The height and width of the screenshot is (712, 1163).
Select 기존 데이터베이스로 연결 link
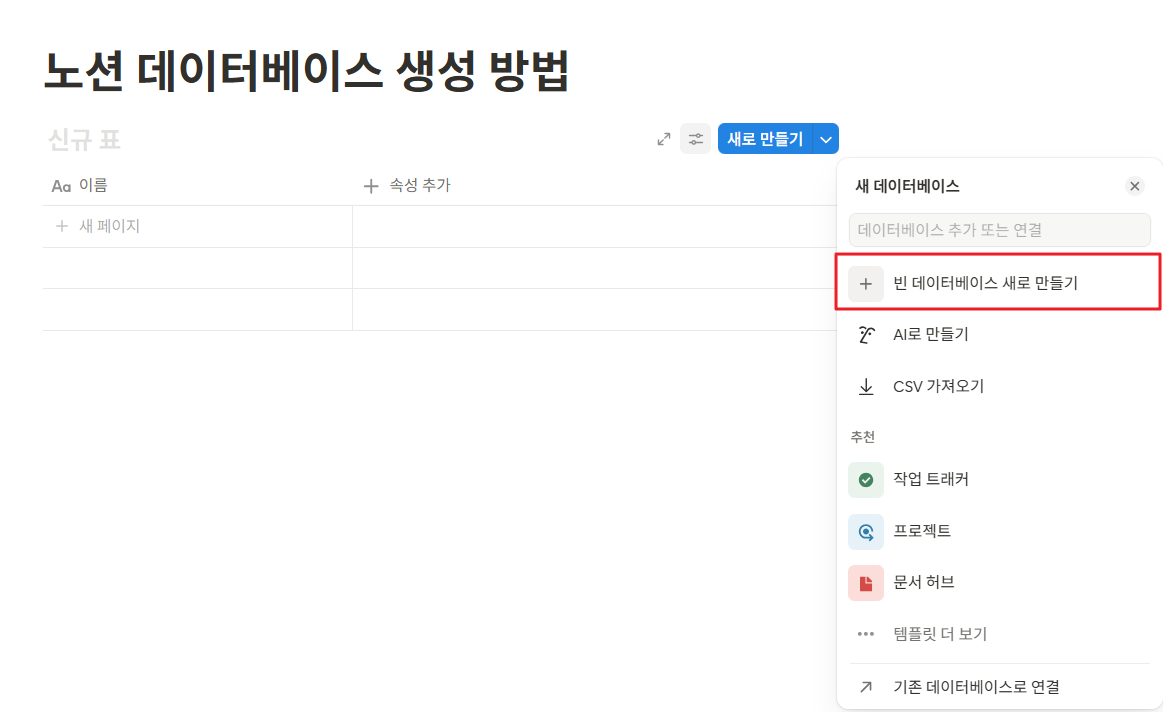(x=975, y=686)
